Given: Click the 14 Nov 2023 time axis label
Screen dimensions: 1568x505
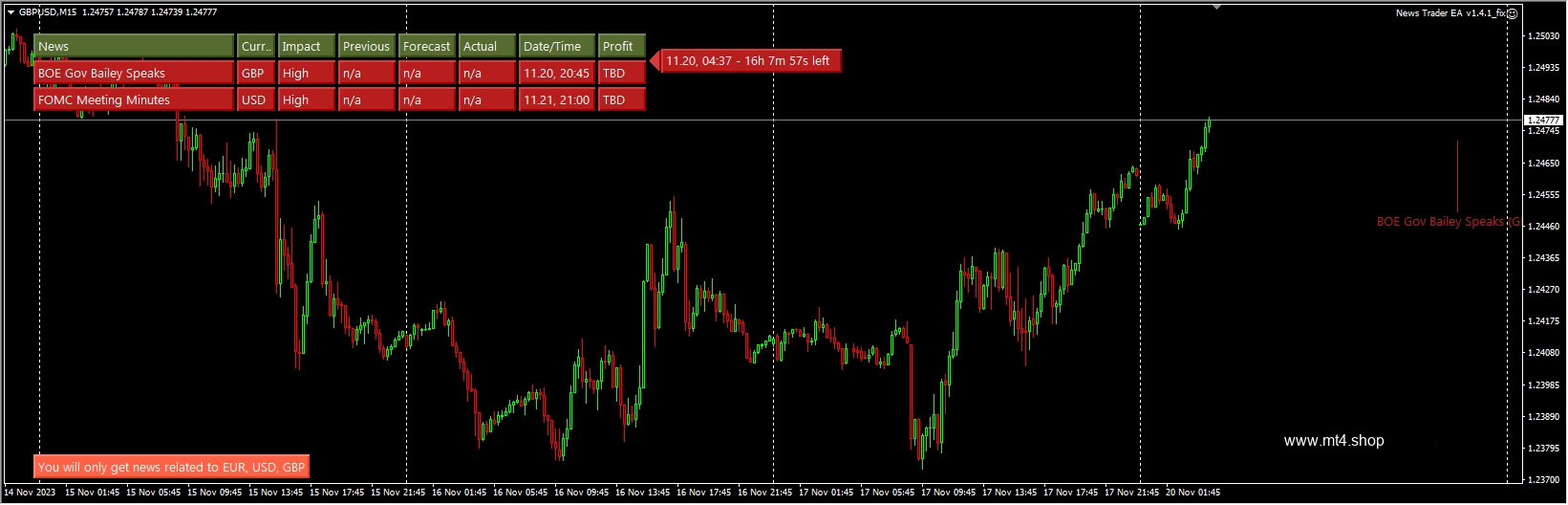Looking at the screenshot, I should pyautogui.click(x=31, y=493).
